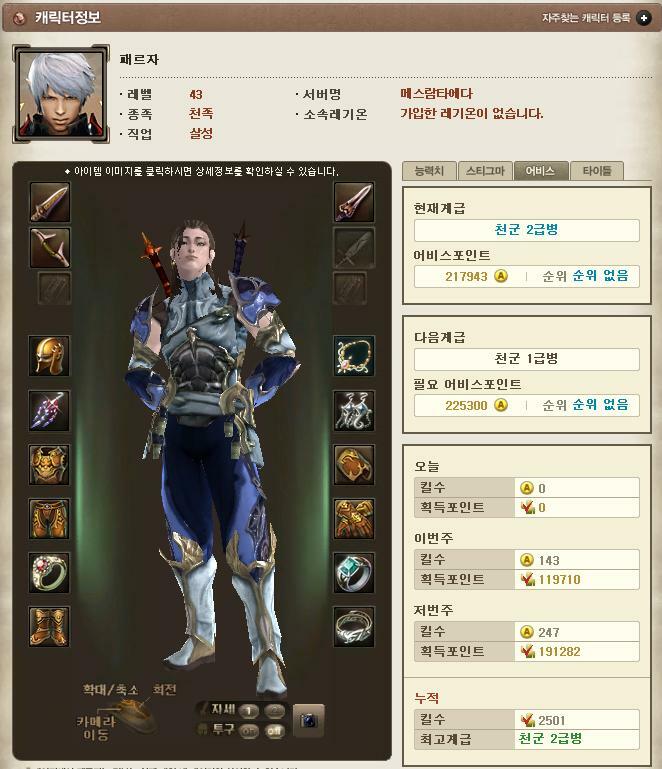Click the character portrait thumbnail

[61, 94]
